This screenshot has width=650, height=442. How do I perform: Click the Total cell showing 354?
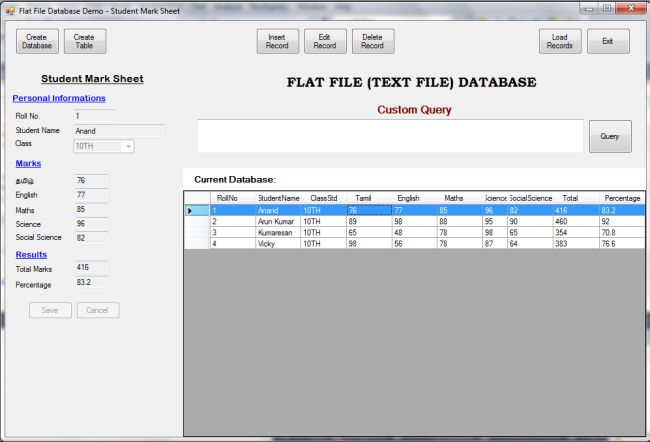click(576, 233)
